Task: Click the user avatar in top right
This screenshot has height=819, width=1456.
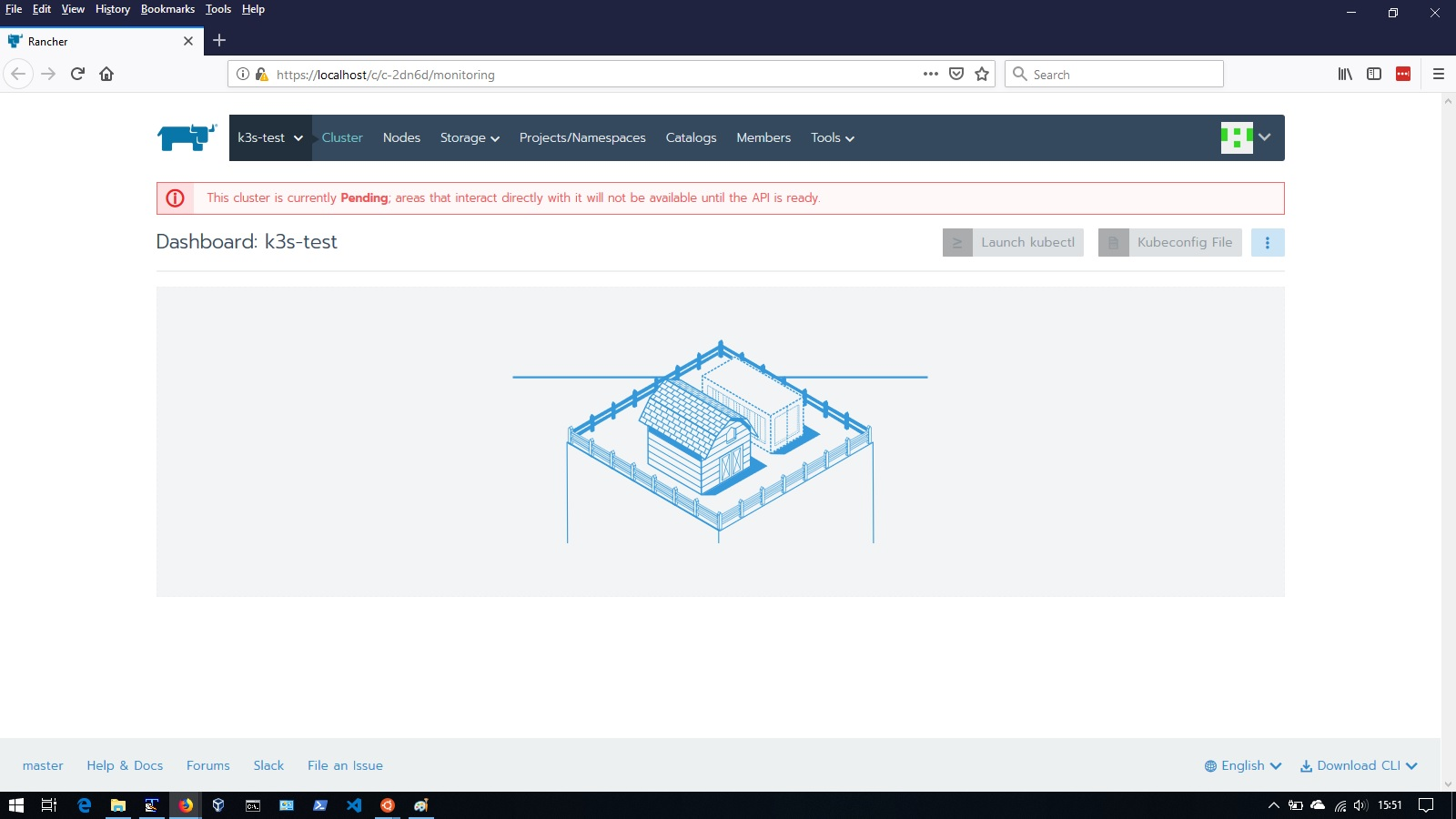Action: pos(1236,137)
